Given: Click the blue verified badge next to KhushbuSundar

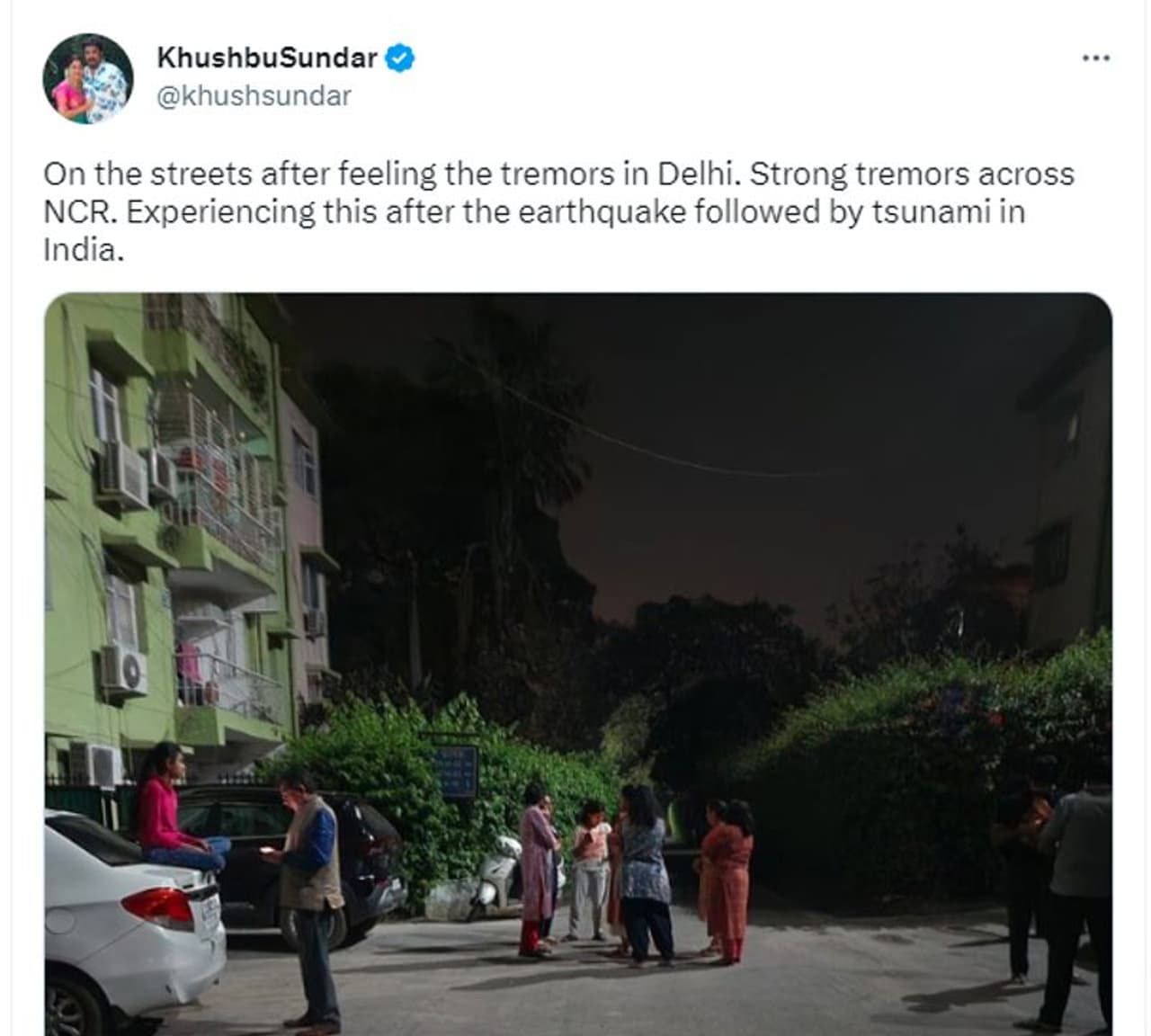Looking at the screenshot, I should coord(399,58).
